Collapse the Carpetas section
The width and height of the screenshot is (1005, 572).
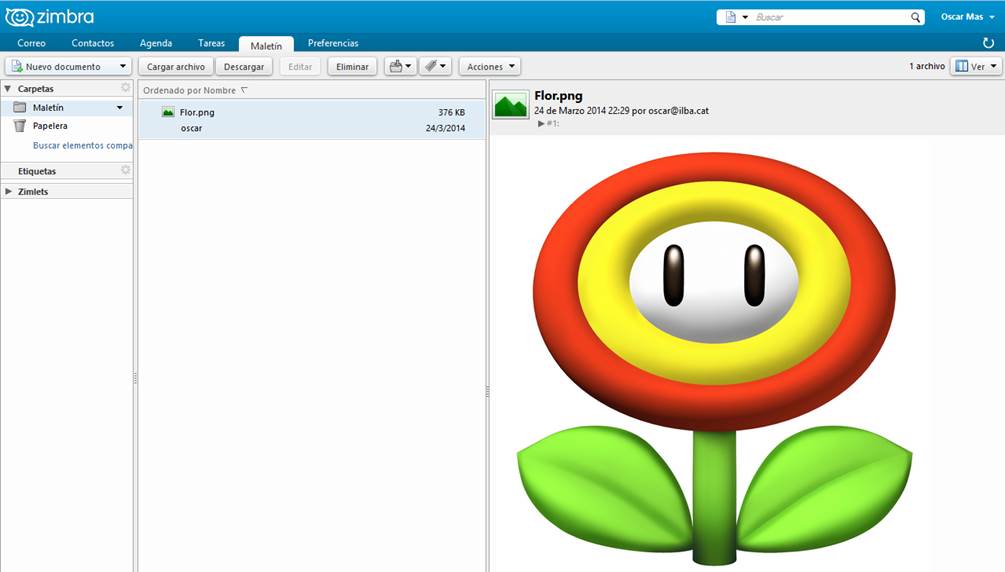8,88
